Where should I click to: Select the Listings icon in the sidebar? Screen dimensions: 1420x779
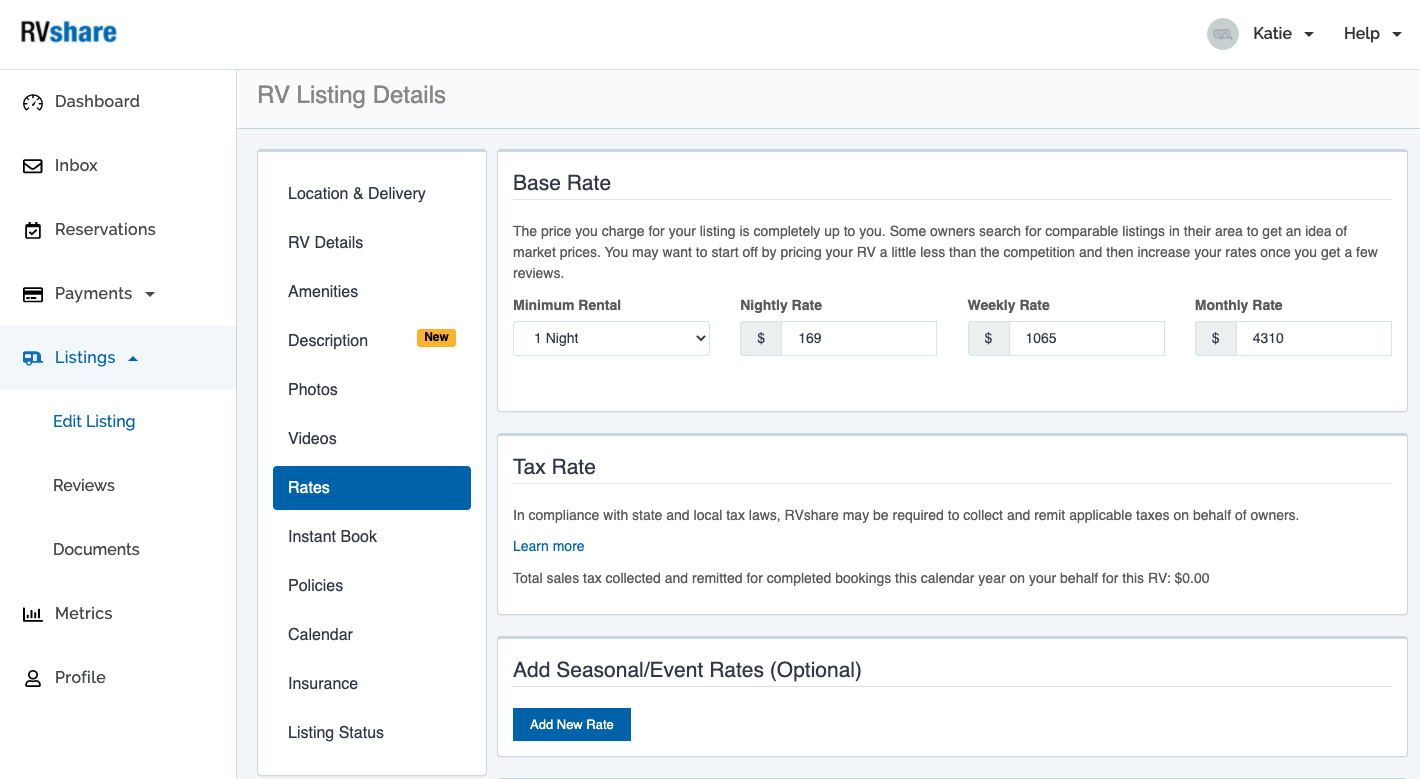[x=32, y=357]
